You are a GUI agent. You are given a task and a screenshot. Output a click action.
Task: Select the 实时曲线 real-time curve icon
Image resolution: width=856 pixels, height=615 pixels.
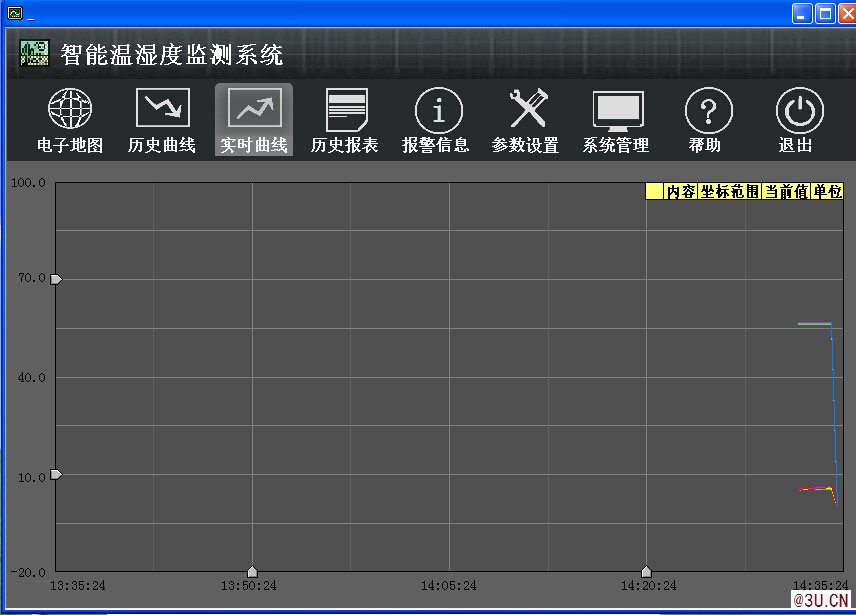point(254,108)
